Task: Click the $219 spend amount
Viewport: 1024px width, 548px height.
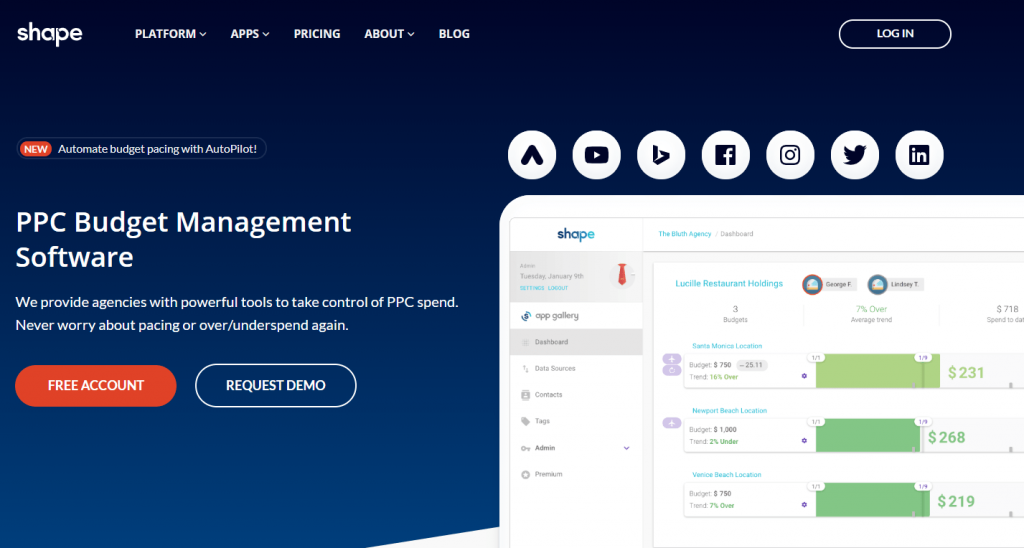Action: (956, 502)
